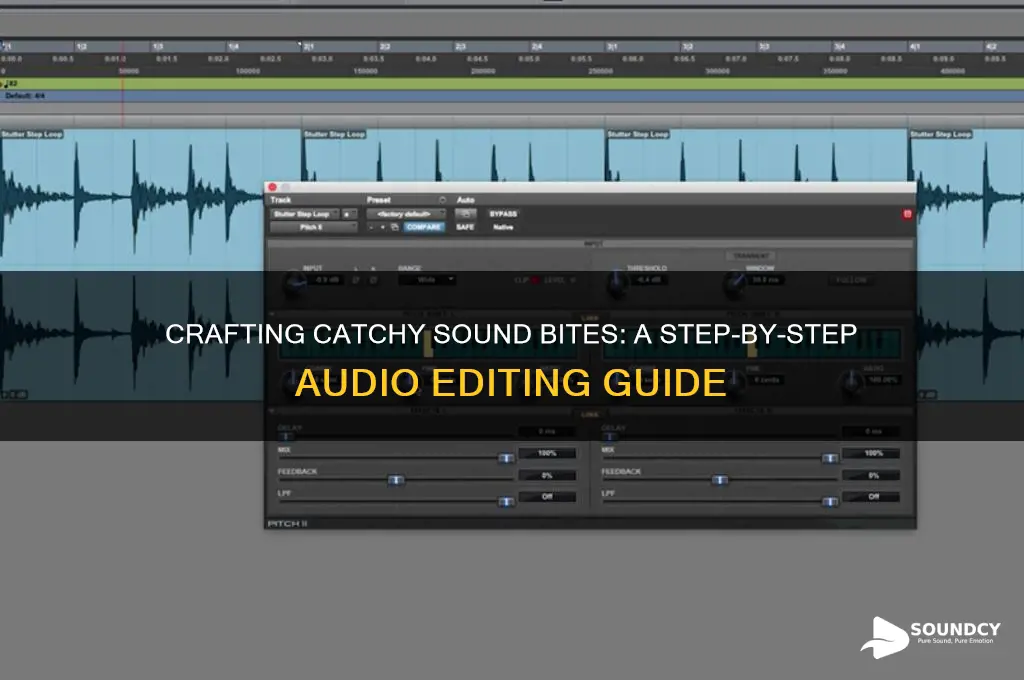This screenshot has width=1024, height=680.
Task: Click the right FEEDBACK slider handle
Action: [x=720, y=480]
